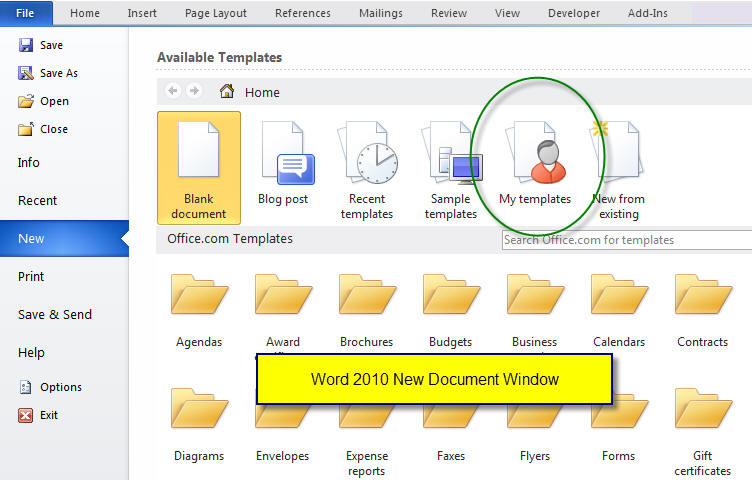Screen dimensions: 752x480
Task: Click the Options icon in sidebar
Action: tap(25, 387)
